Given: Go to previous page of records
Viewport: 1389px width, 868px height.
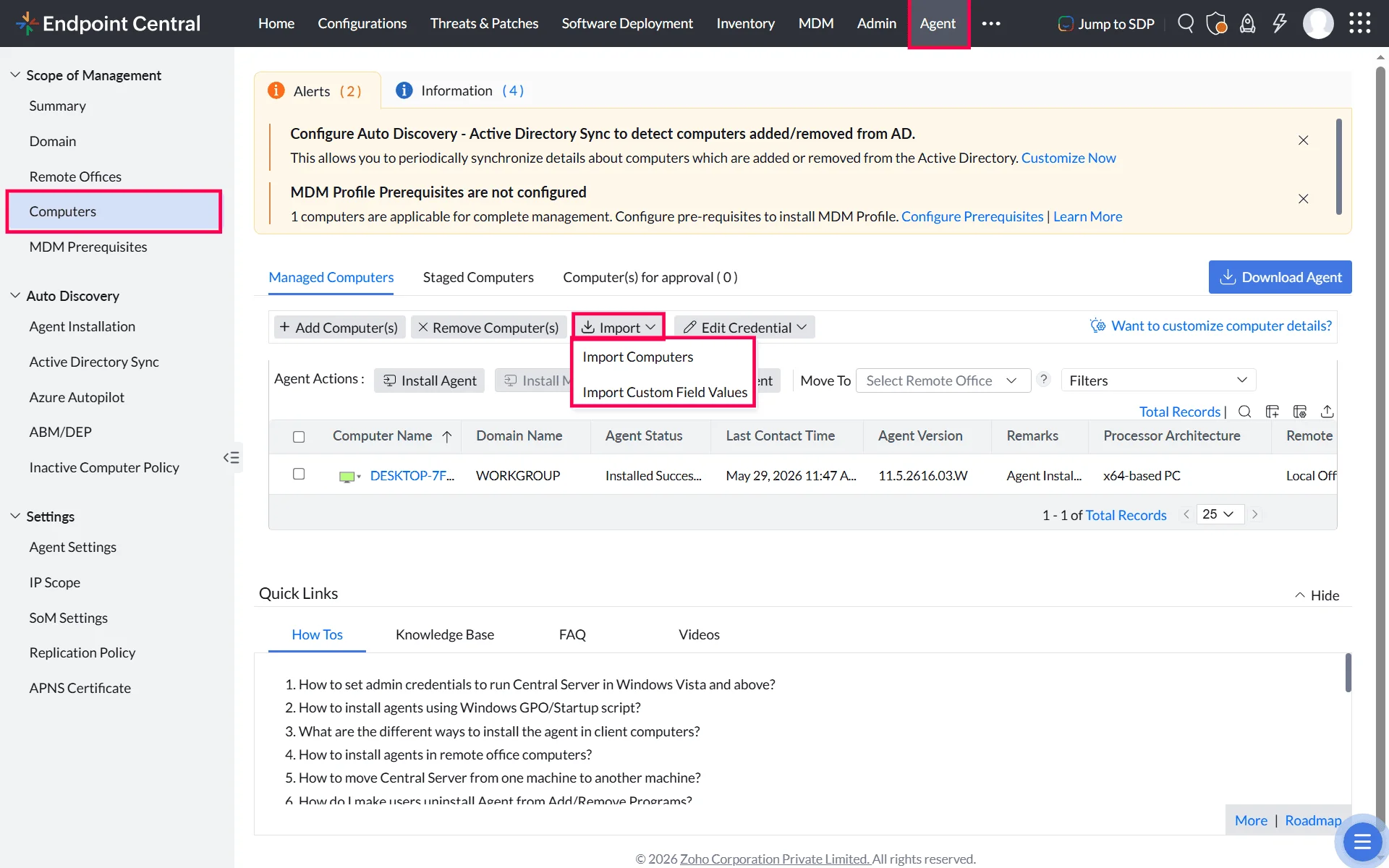Looking at the screenshot, I should pos(1186,514).
